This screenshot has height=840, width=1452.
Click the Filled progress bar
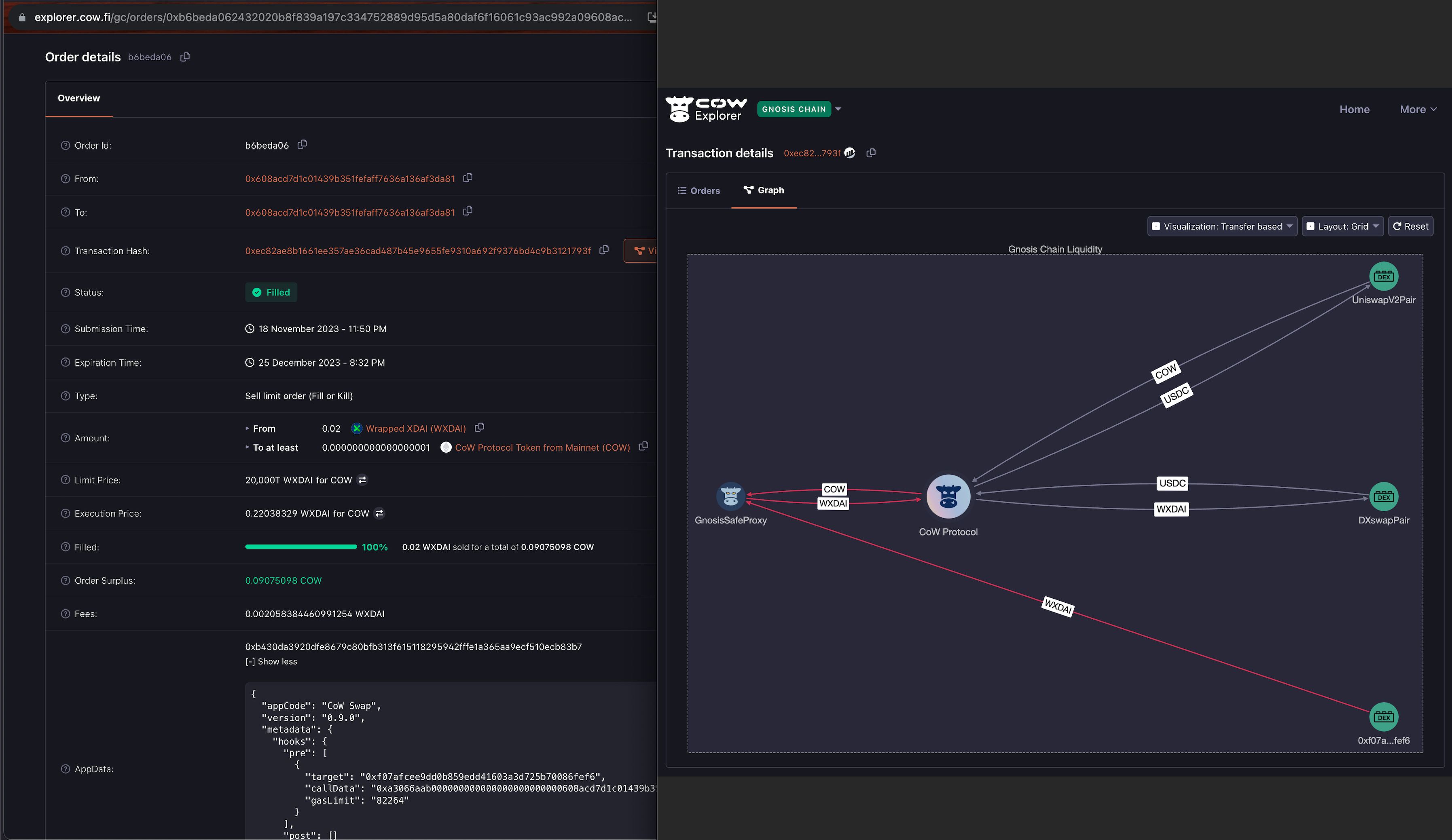(x=301, y=547)
